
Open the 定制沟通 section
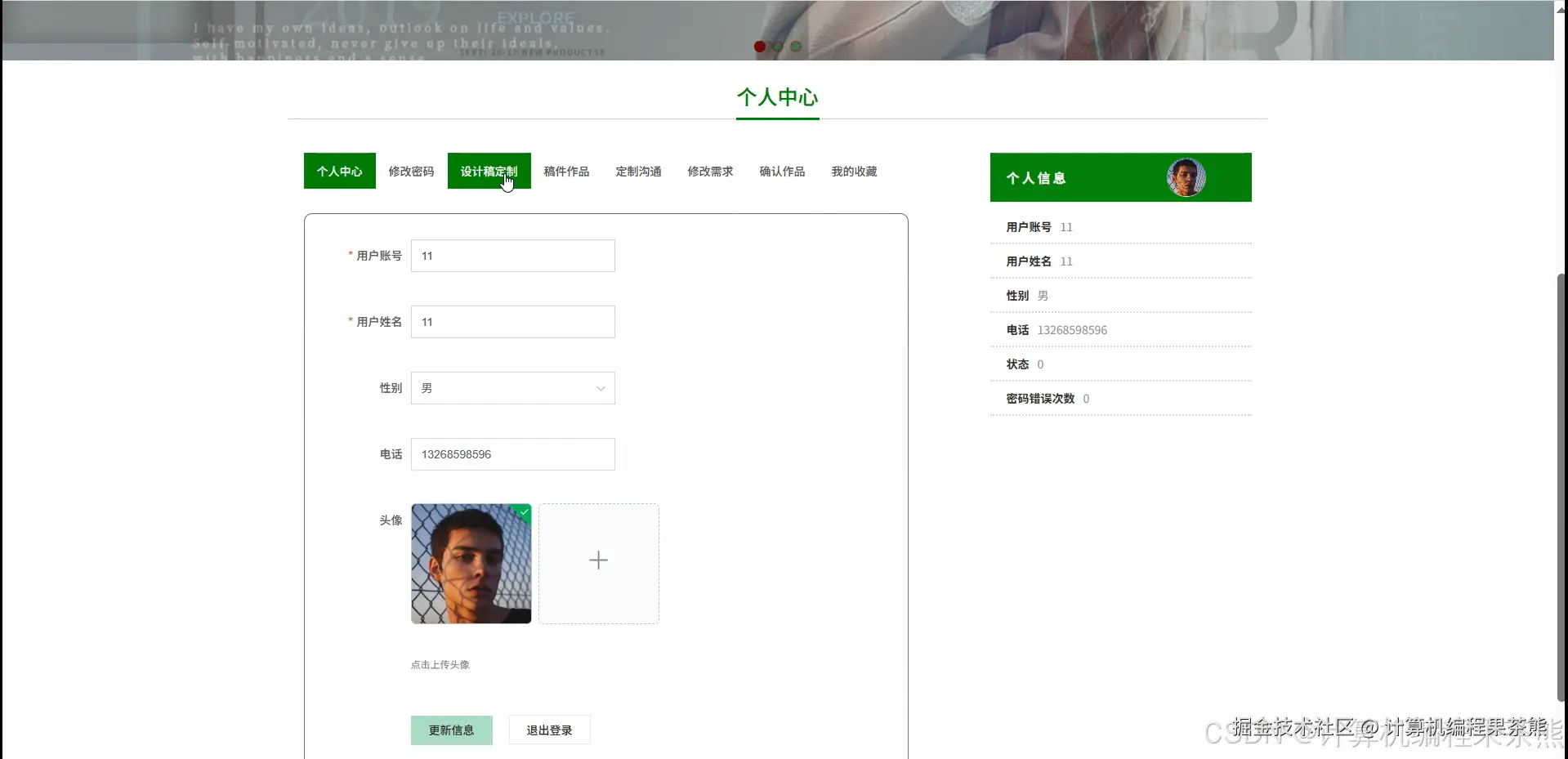[638, 172]
